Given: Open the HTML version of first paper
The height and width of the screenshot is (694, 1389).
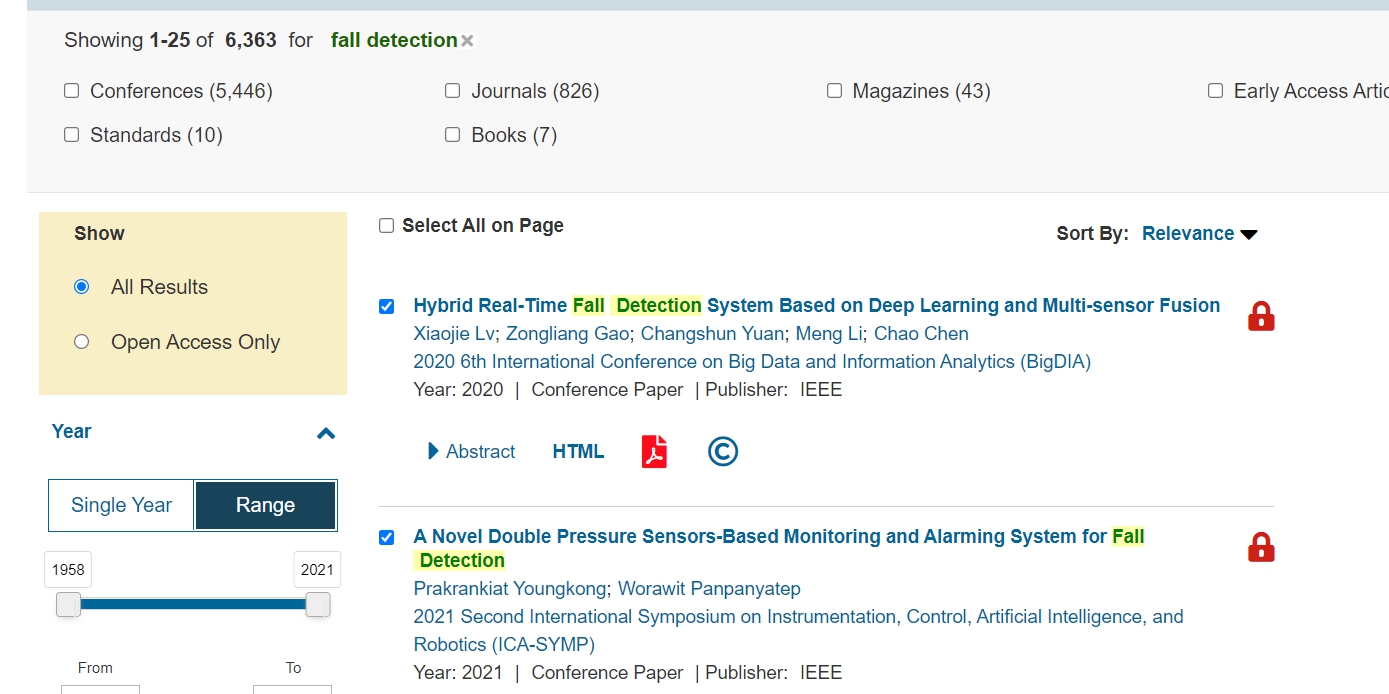Looking at the screenshot, I should [578, 452].
